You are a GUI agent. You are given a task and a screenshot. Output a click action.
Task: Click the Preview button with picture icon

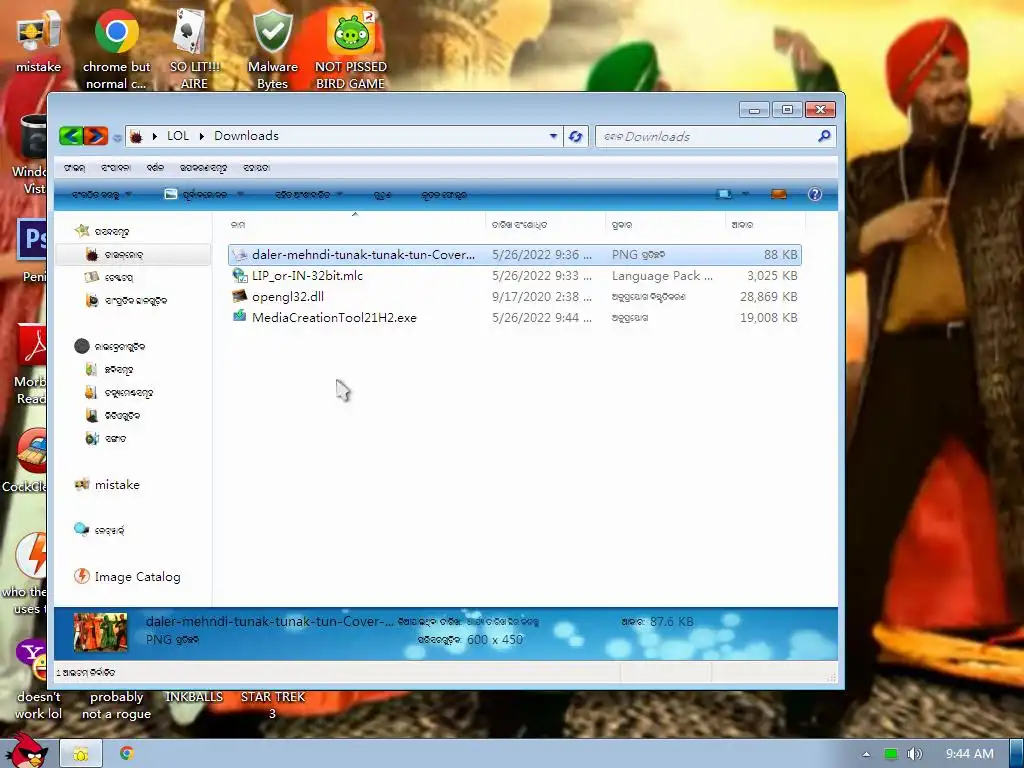(x=196, y=195)
